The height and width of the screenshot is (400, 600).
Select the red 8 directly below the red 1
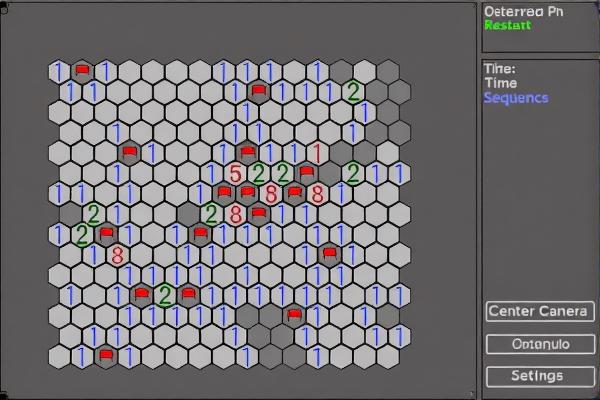tap(317, 194)
